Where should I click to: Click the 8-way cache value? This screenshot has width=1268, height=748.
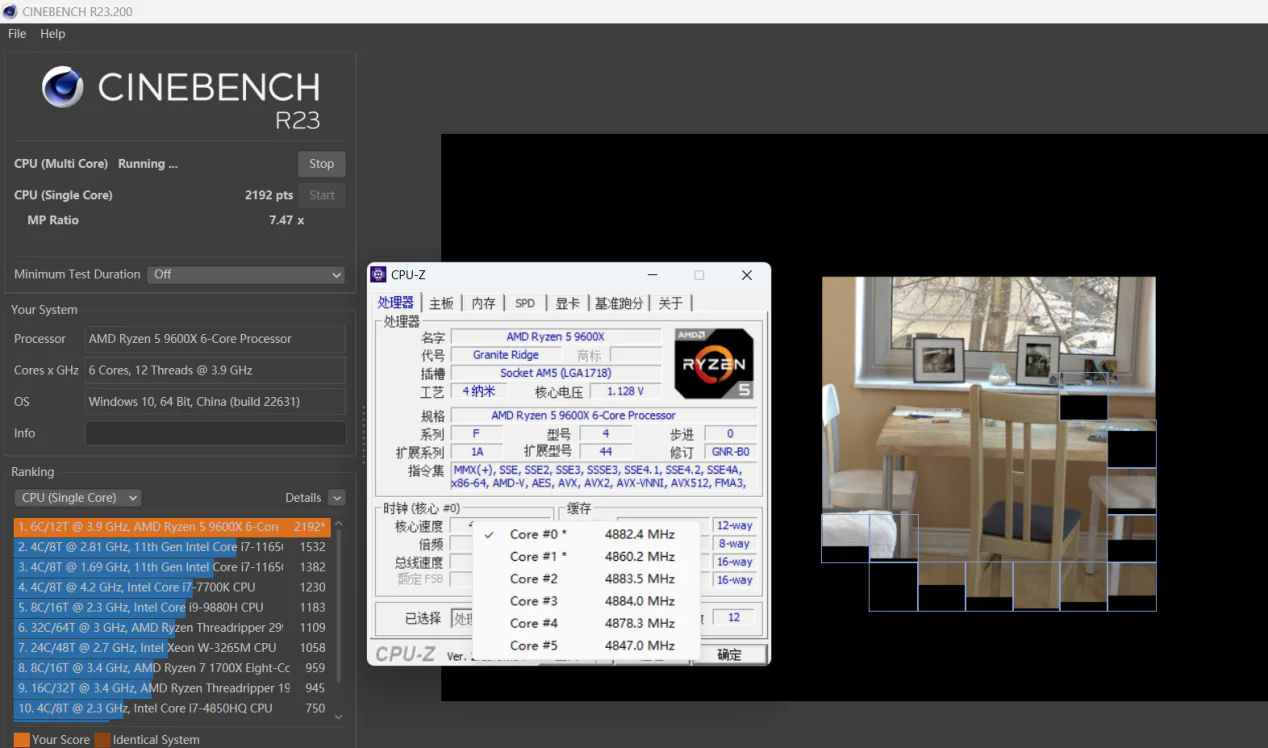click(734, 544)
